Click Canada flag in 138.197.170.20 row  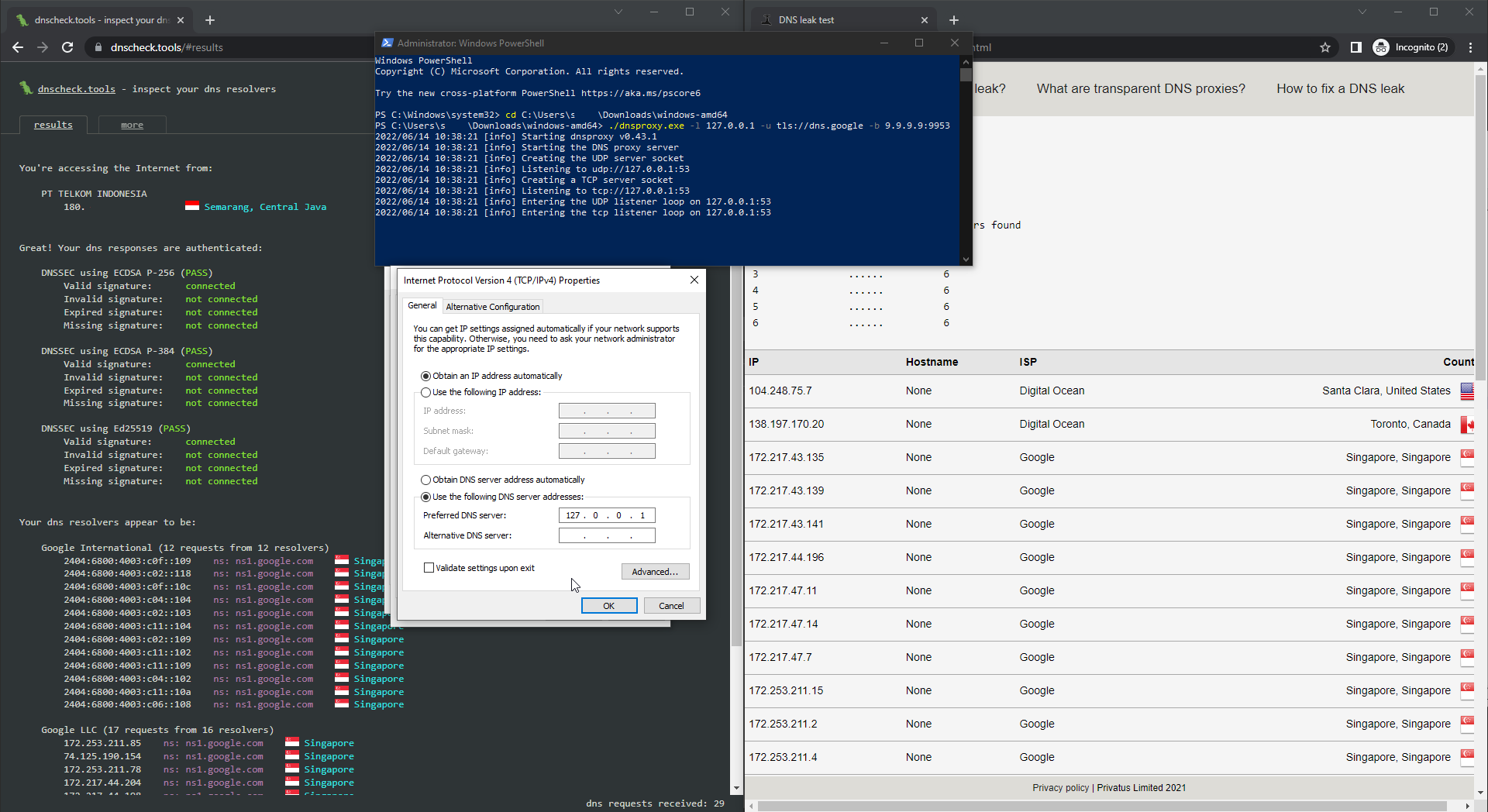coord(1467,425)
